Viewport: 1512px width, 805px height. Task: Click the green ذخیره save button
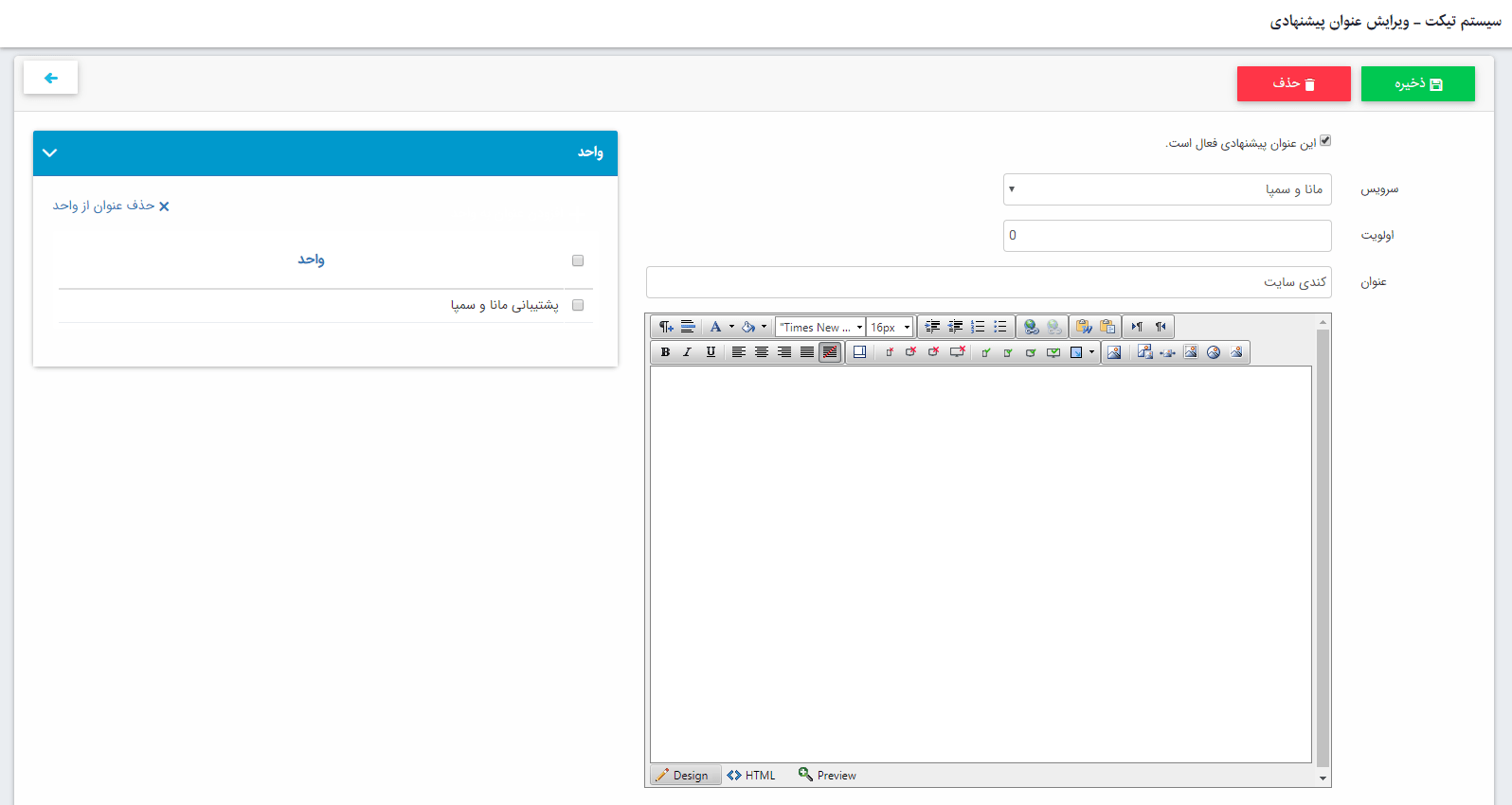click(x=1417, y=83)
